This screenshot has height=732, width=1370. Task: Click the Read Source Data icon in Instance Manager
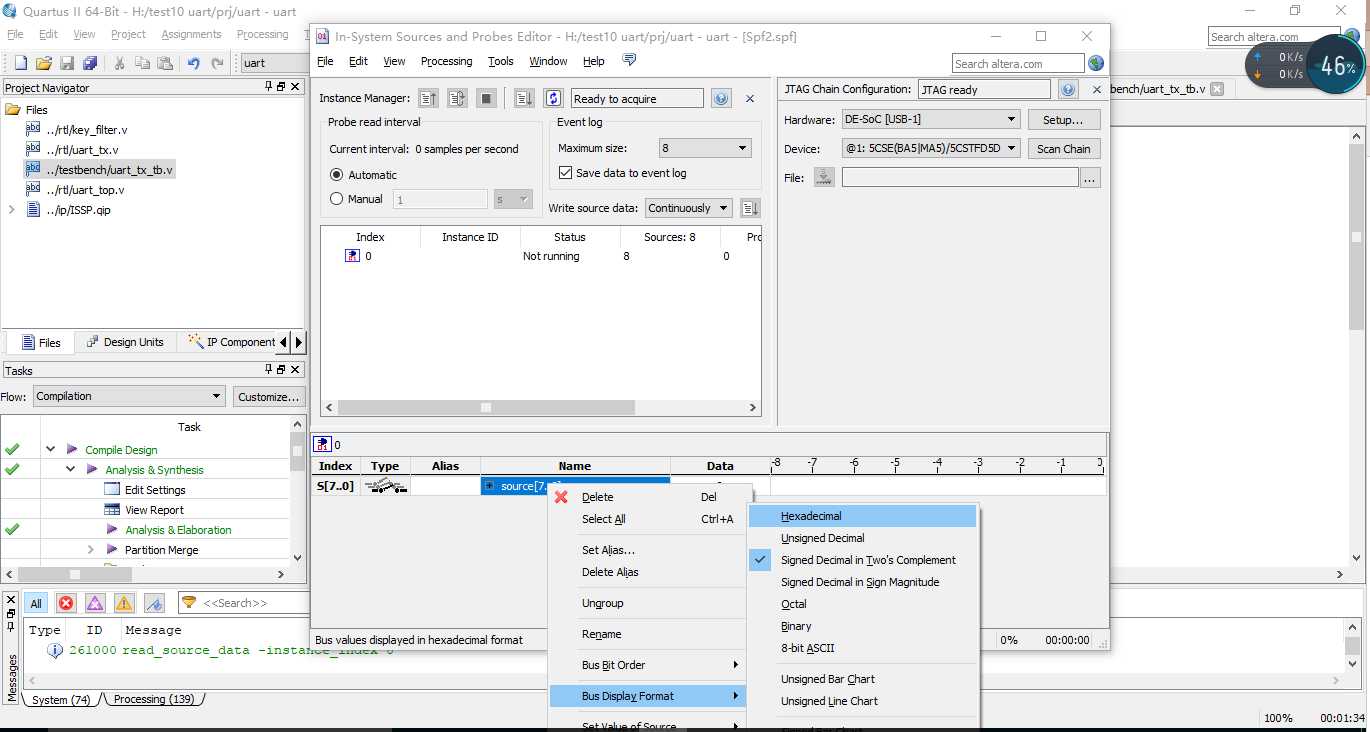point(524,98)
